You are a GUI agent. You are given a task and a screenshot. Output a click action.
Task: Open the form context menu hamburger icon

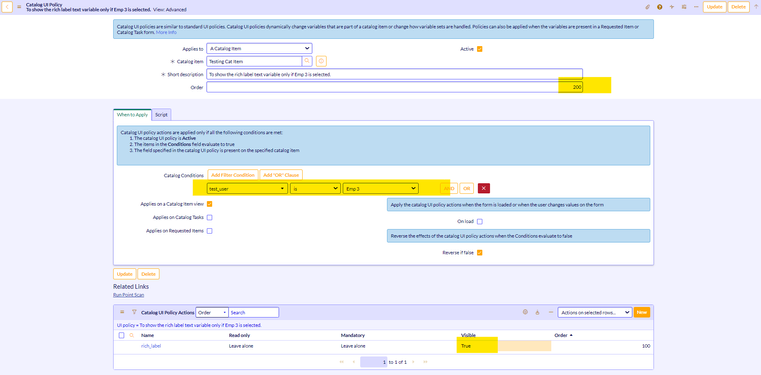[19, 7]
